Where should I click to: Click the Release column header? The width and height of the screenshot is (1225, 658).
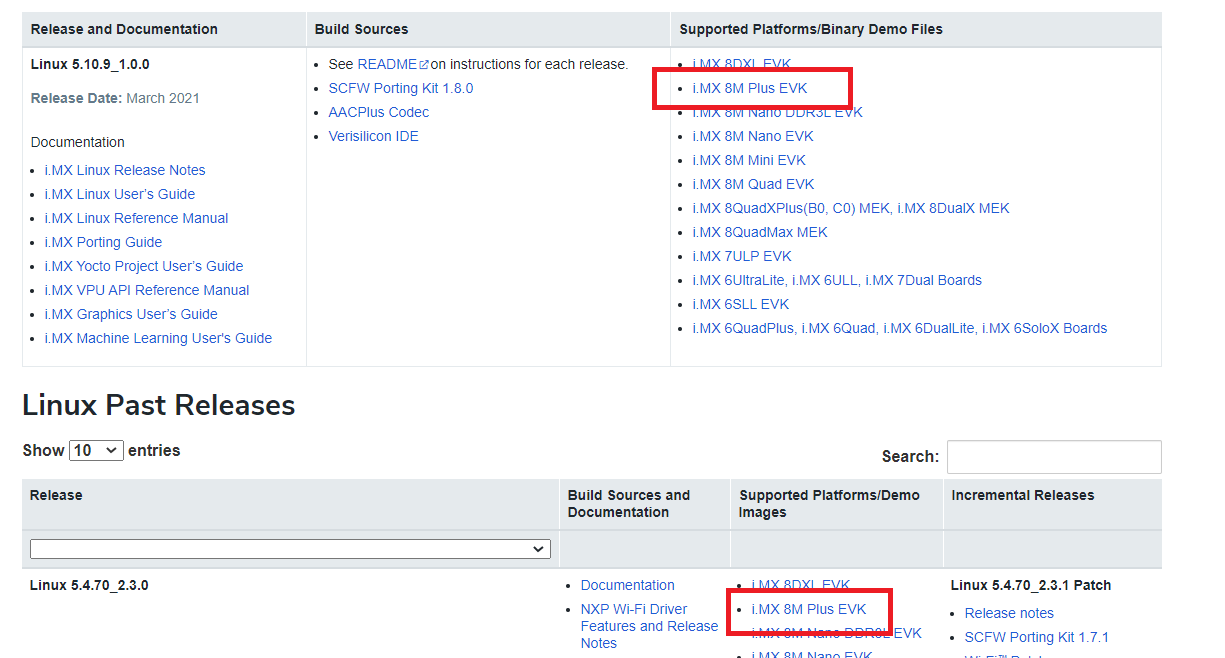56,495
